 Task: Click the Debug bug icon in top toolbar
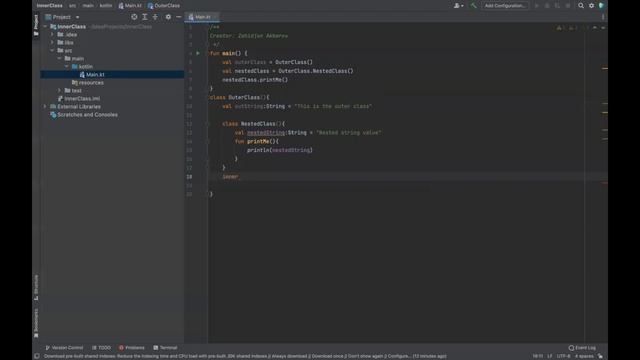(x=547, y=6)
